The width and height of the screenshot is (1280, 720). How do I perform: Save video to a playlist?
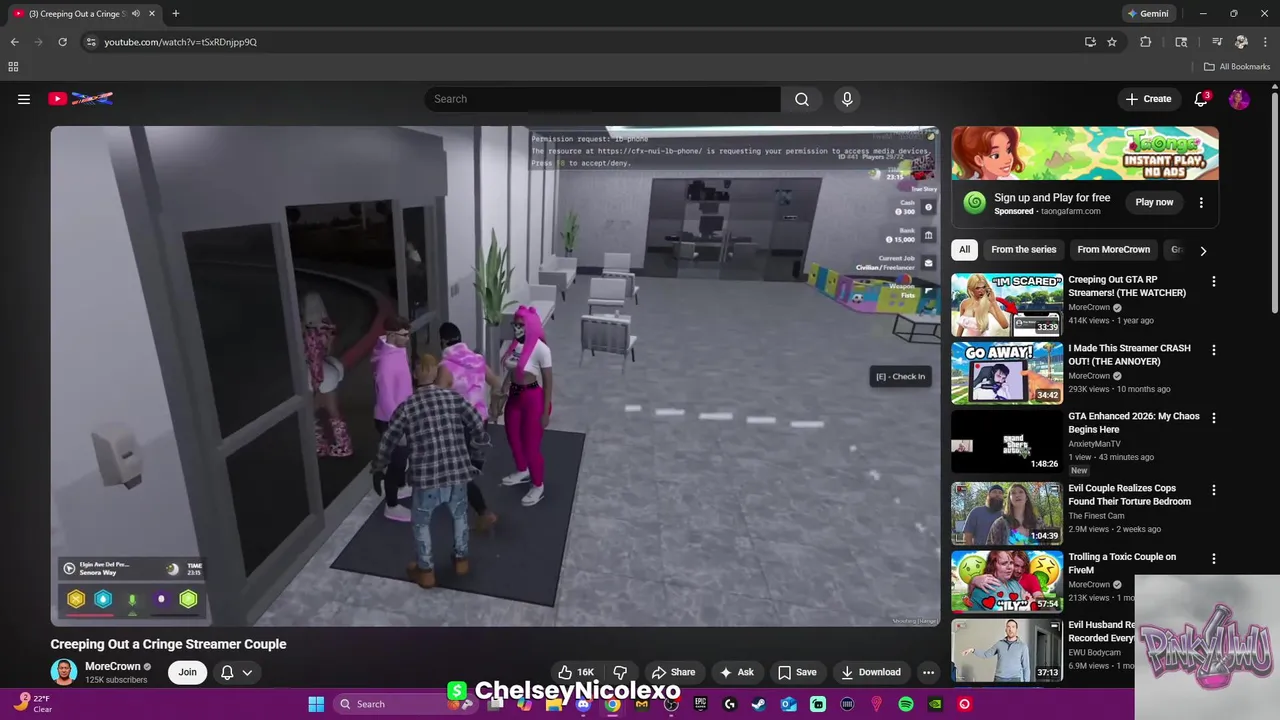(797, 672)
